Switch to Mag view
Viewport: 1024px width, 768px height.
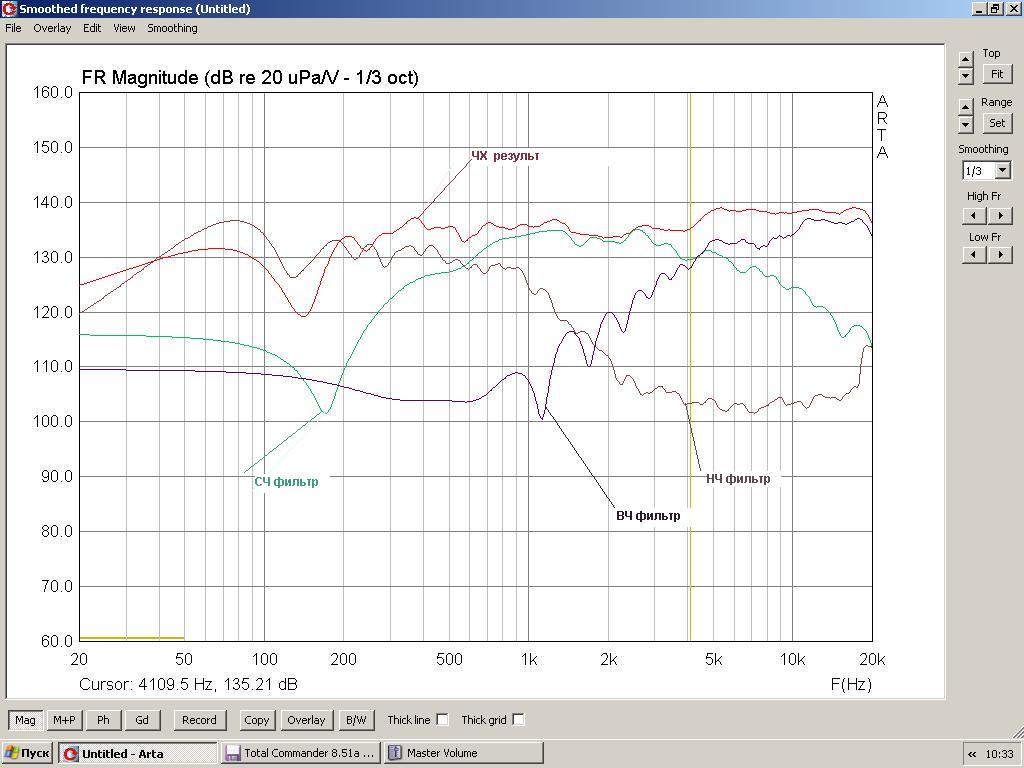coord(25,720)
